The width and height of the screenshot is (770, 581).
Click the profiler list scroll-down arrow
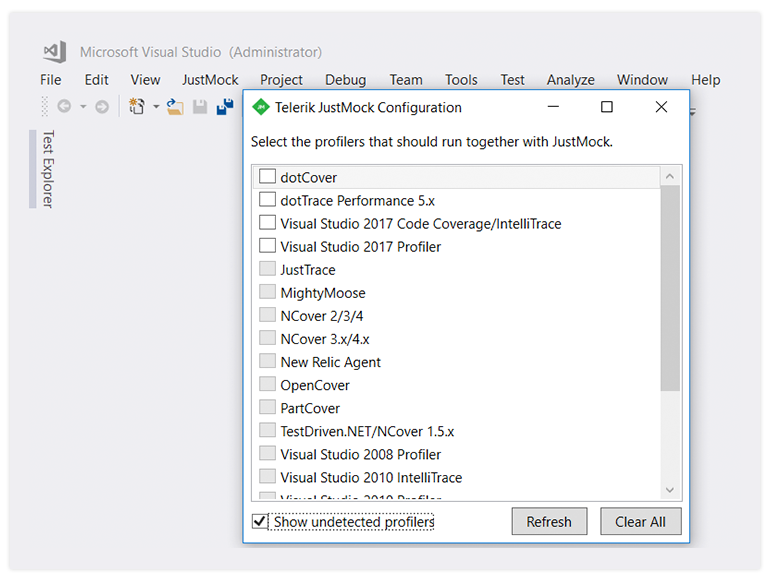pos(670,490)
